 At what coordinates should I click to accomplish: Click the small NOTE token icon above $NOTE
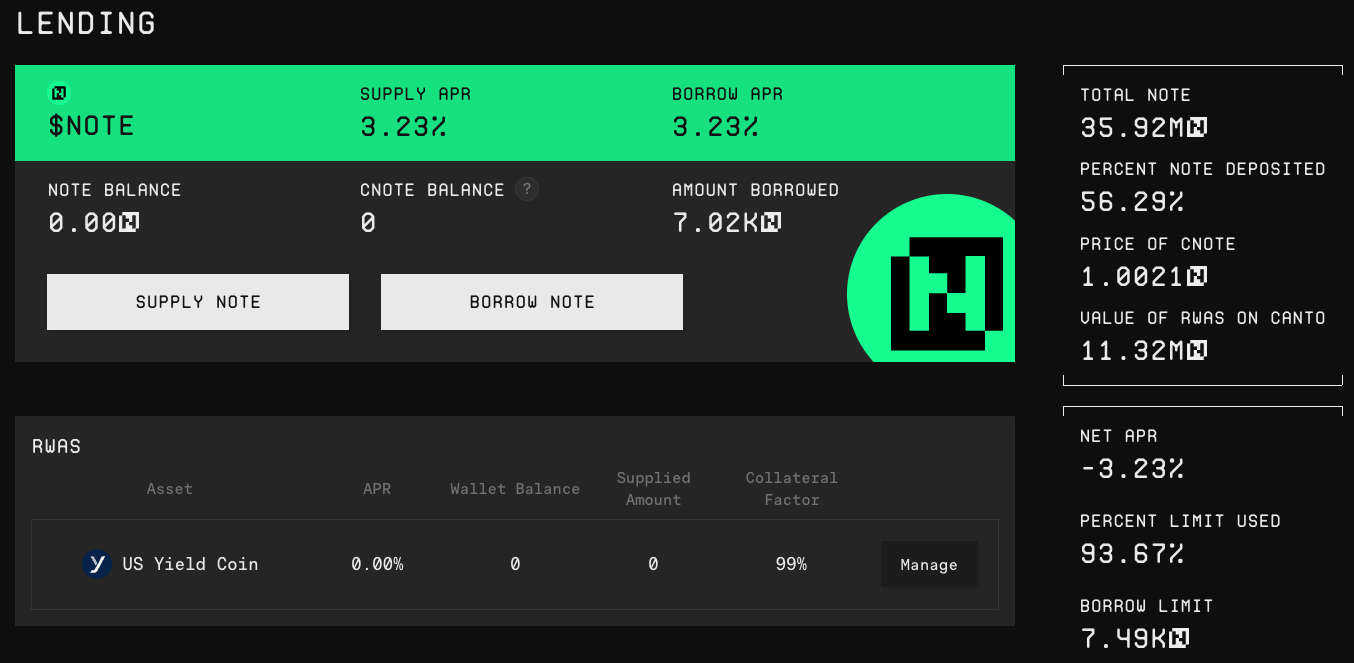coord(59,93)
